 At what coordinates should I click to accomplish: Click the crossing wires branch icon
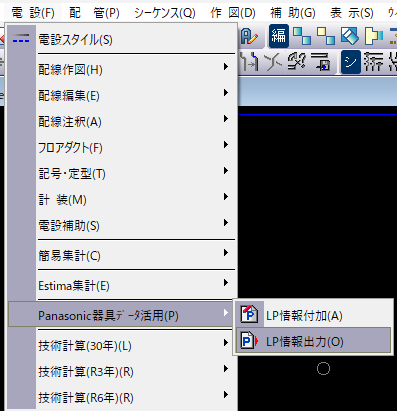pyautogui.click(x=273, y=62)
